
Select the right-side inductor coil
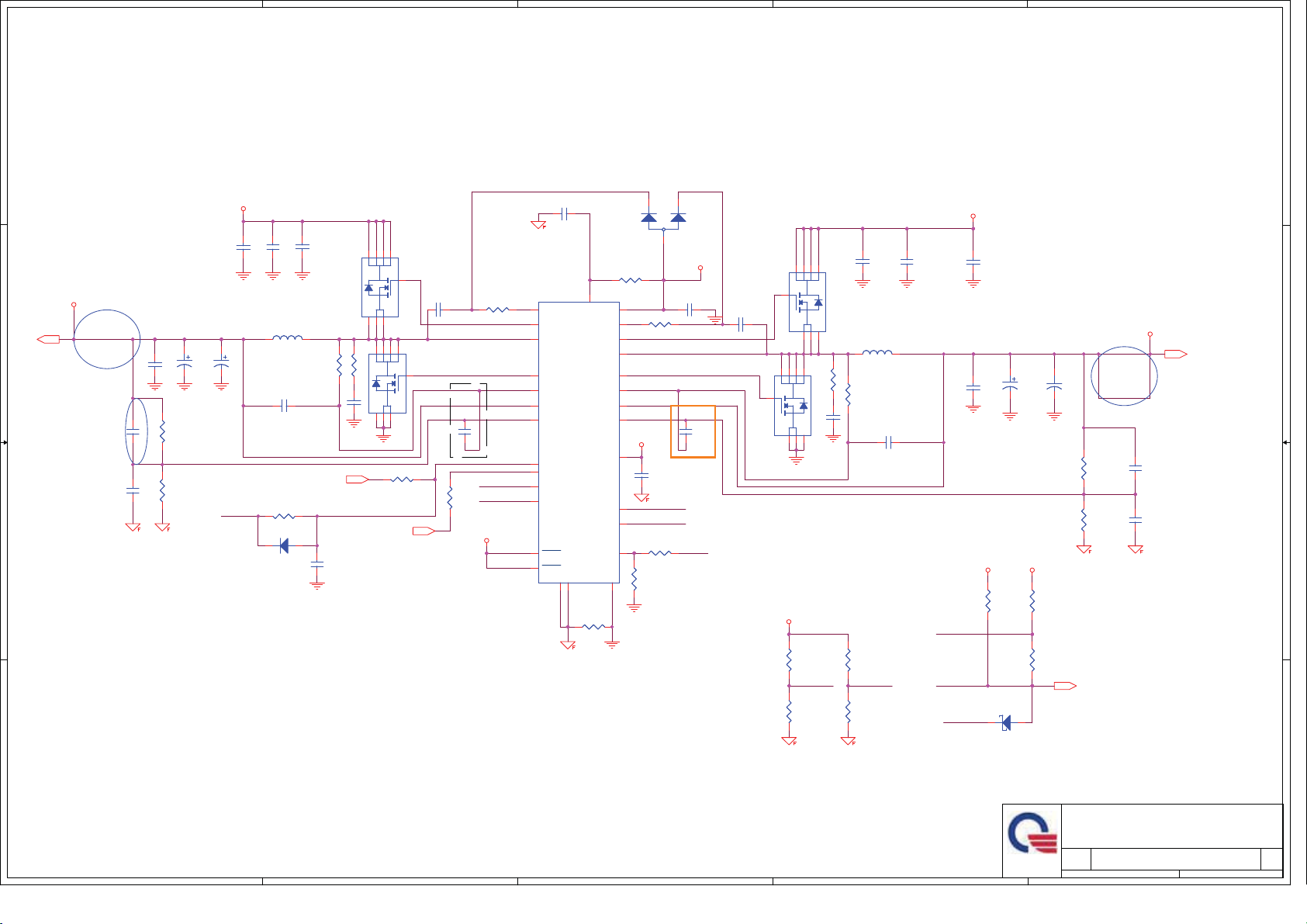click(x=877, y=352)
